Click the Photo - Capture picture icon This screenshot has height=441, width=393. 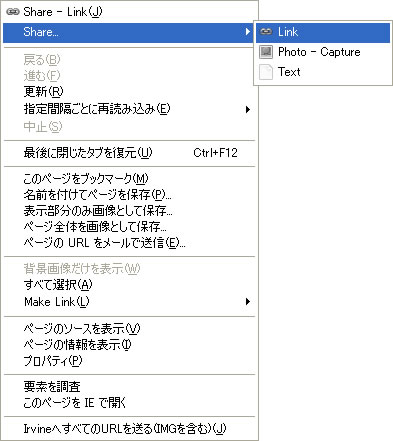pos(266,52)
